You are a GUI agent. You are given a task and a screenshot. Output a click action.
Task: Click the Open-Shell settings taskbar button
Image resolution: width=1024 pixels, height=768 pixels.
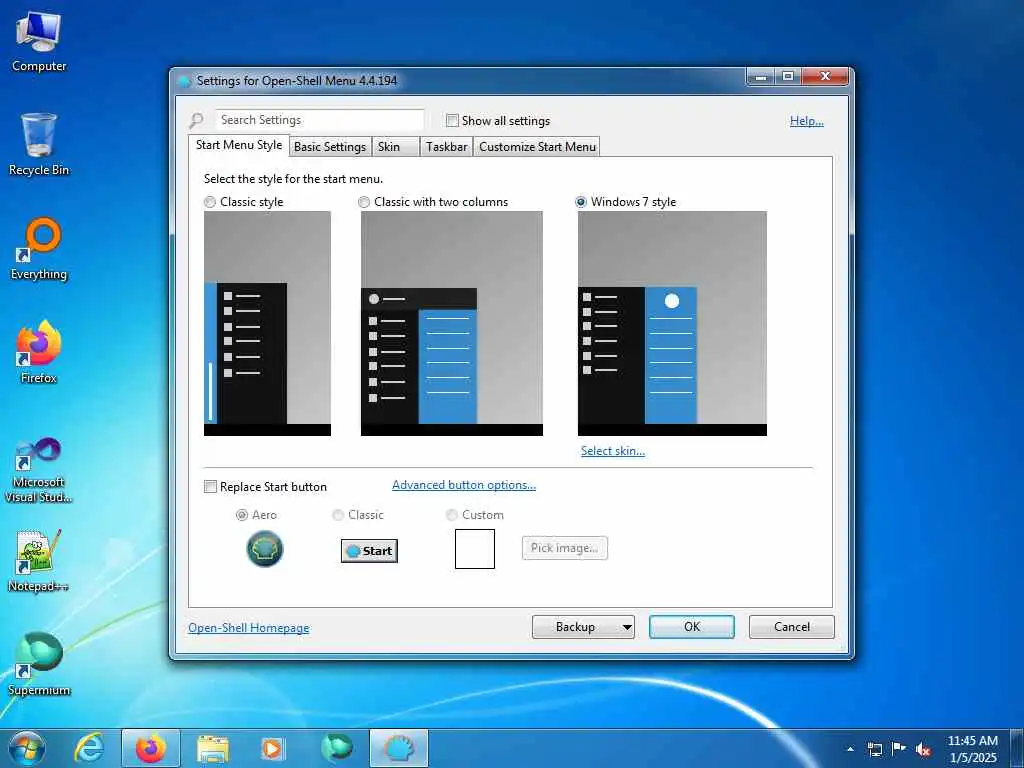tap(399, 748)
